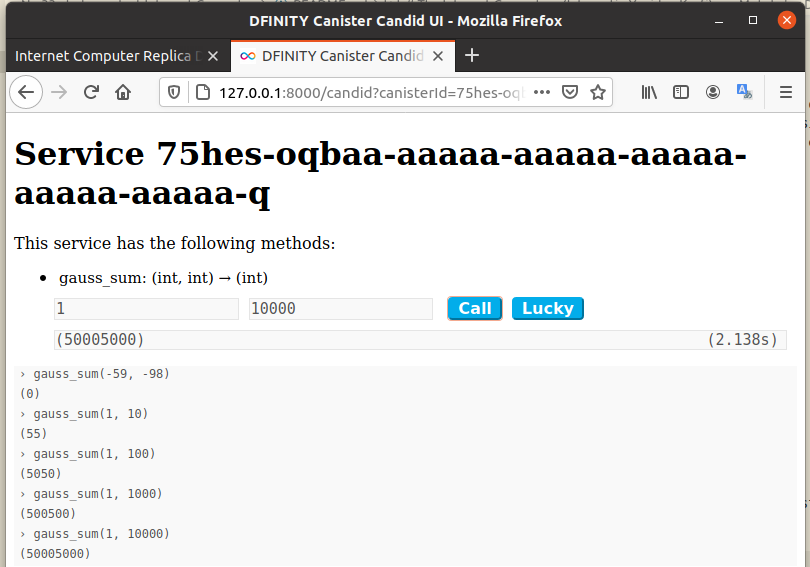Open tracking protection shield icon

[x=174, y=92]
